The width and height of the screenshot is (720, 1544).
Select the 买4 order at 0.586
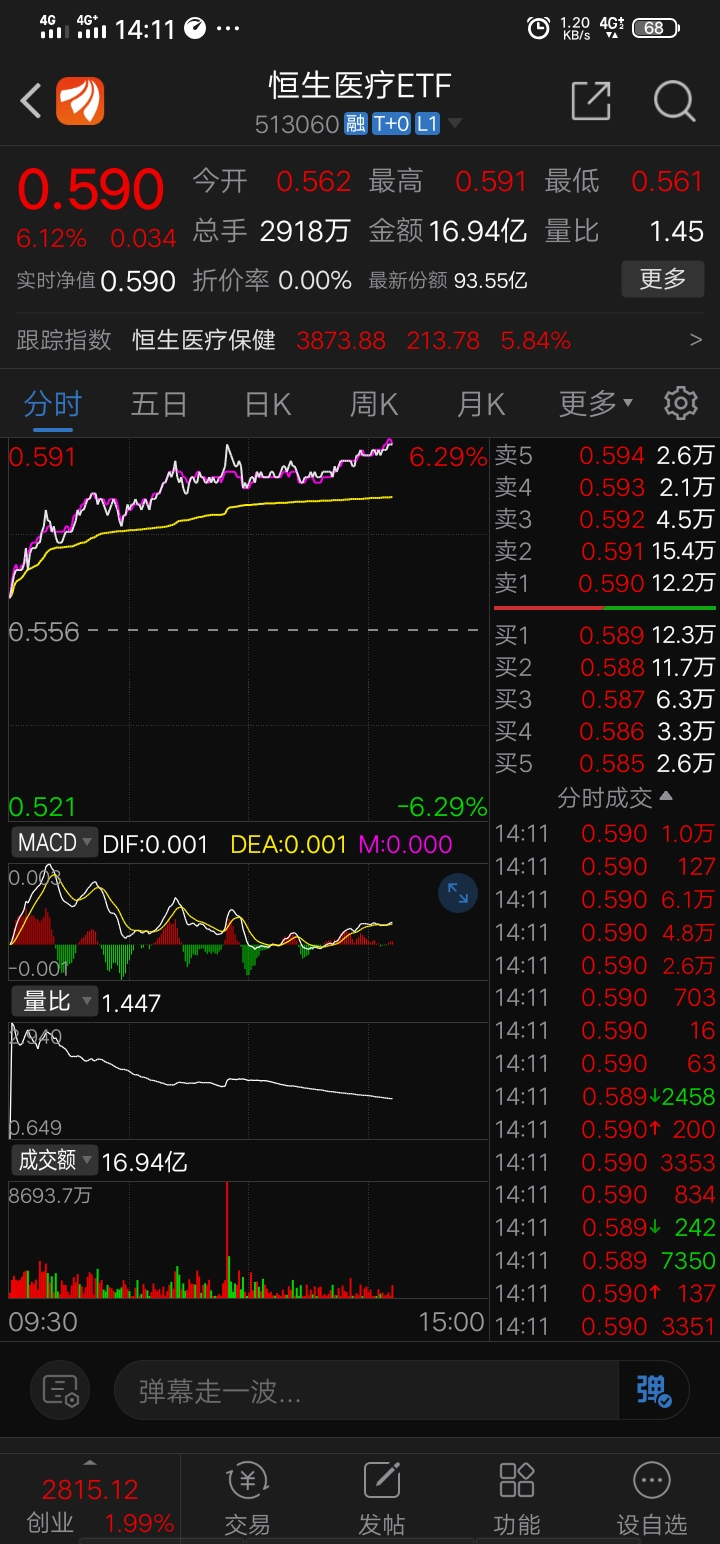point(605,731)
